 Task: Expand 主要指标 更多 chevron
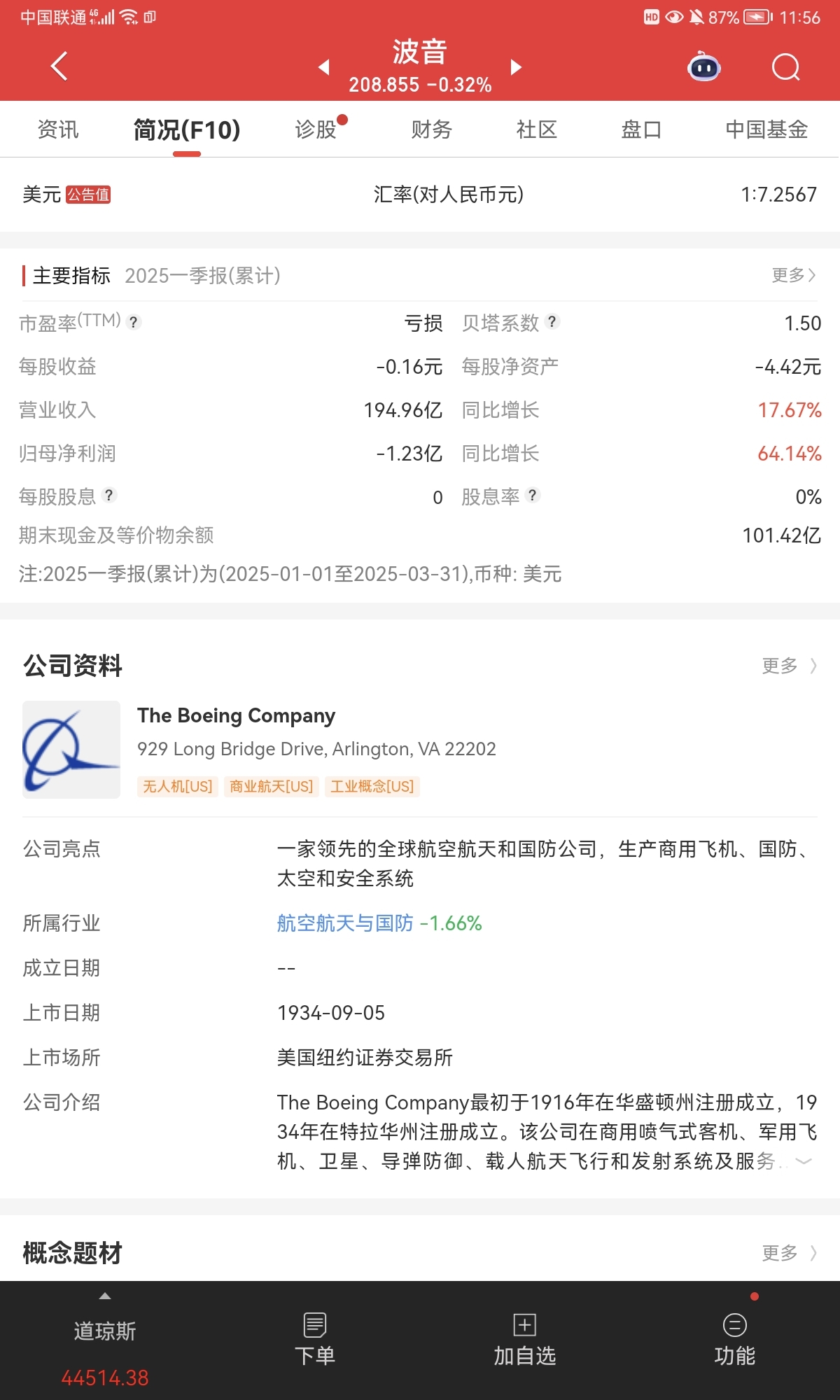(794, 275)
